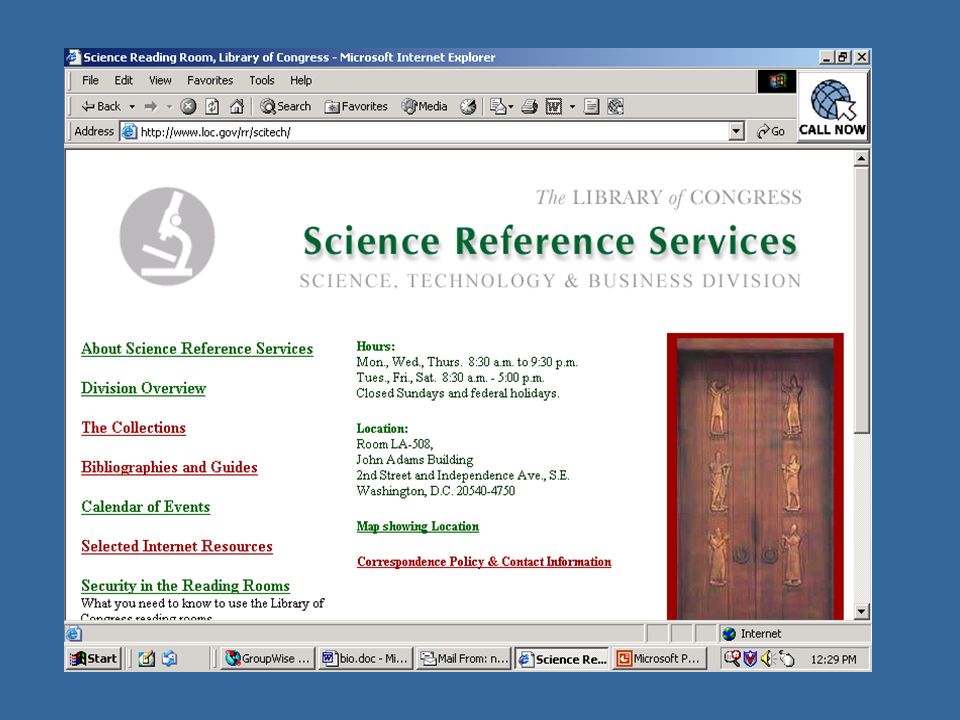Viewport: 960px width, 720px height.
Task: Stop page loading with Stop icon
Action: (x=189, y=107)
